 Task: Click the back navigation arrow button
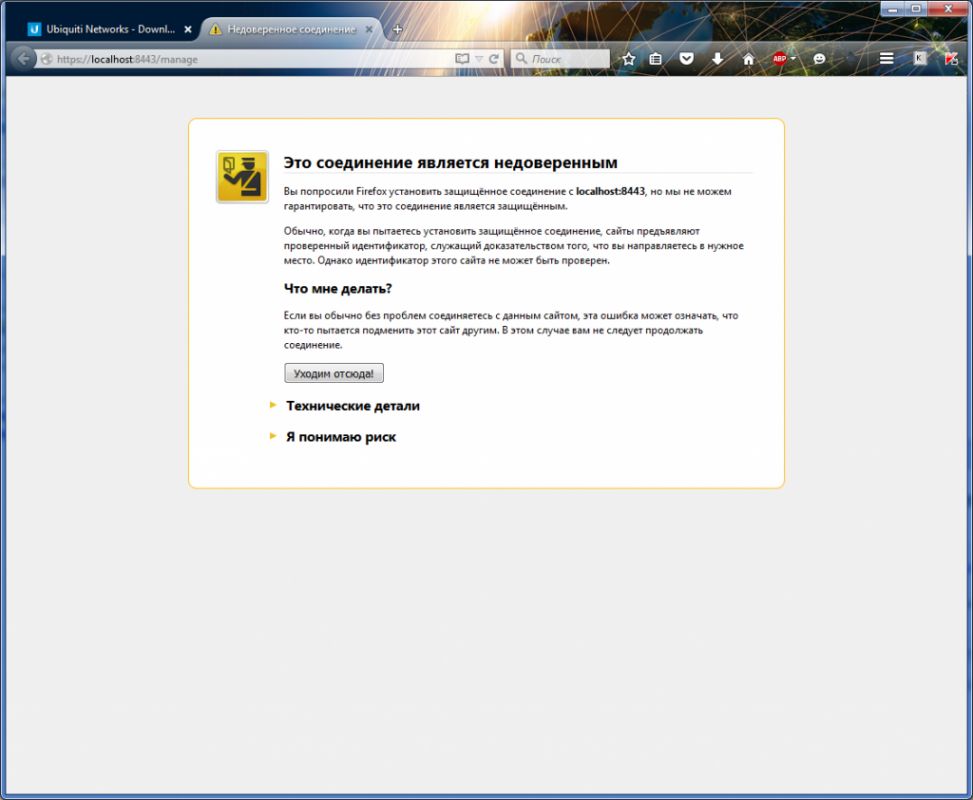tap(23, 59)
